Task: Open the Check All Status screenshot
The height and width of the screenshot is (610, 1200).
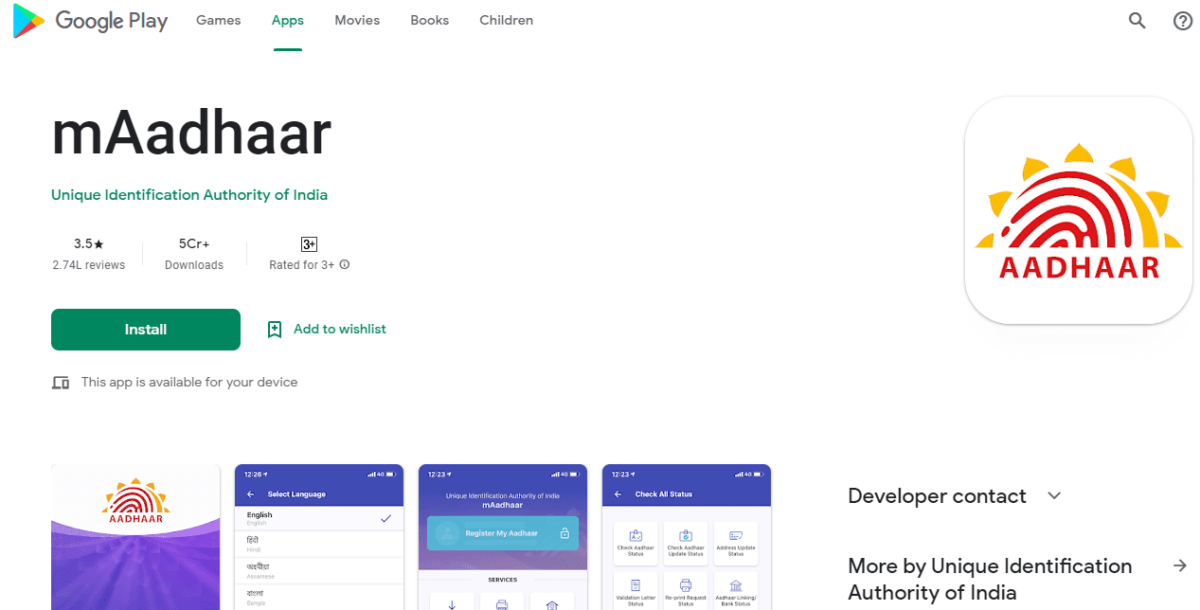Action: 686,537
